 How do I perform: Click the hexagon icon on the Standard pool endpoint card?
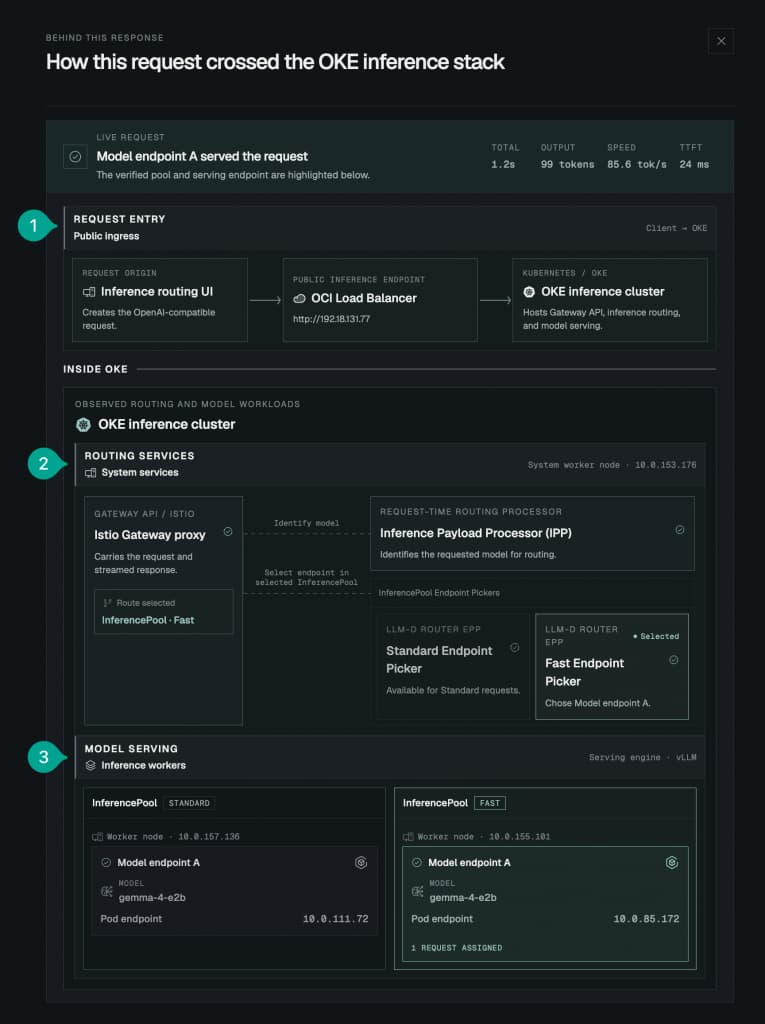361,863
